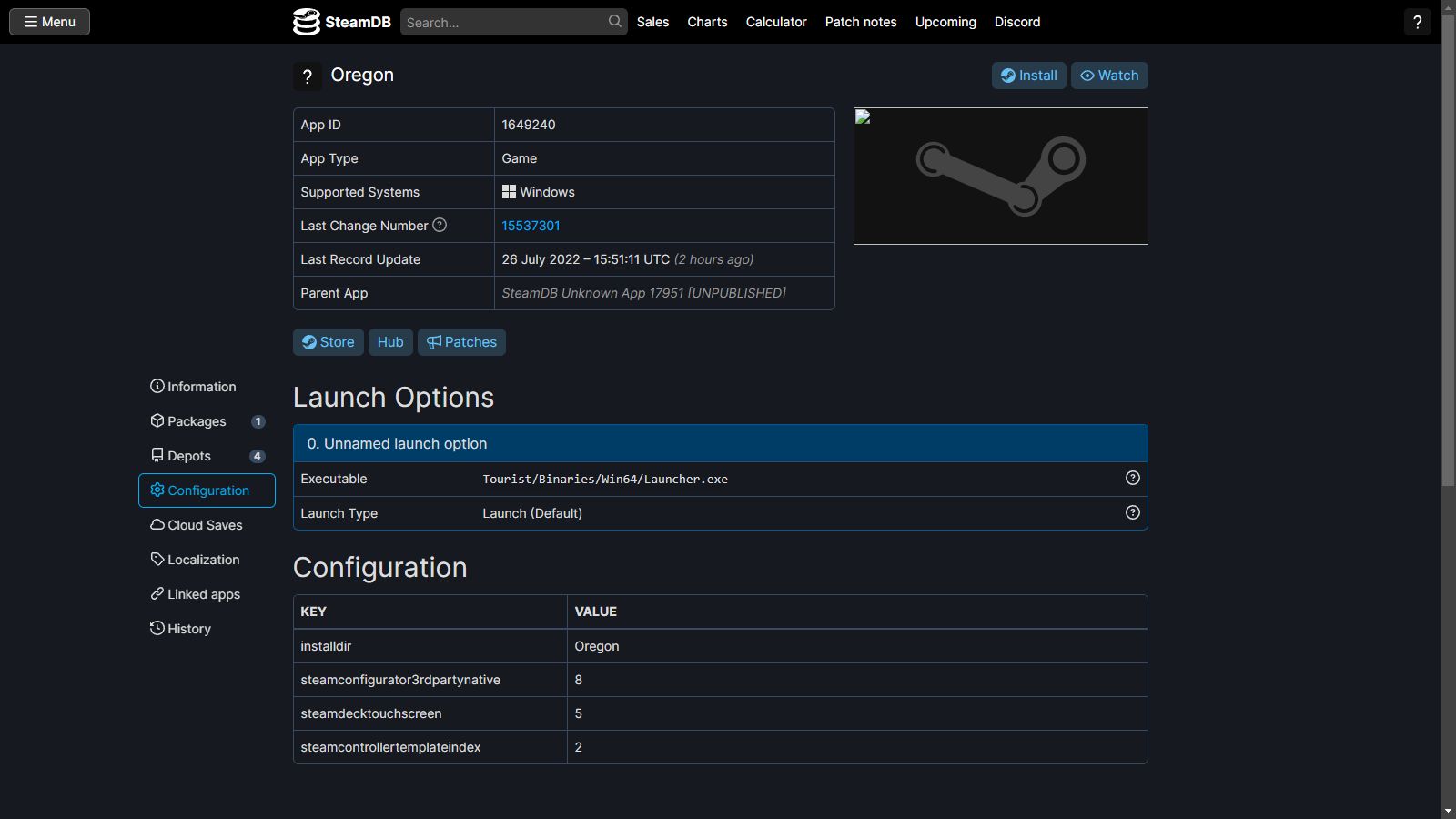Click the Install button

[1028, 76]
